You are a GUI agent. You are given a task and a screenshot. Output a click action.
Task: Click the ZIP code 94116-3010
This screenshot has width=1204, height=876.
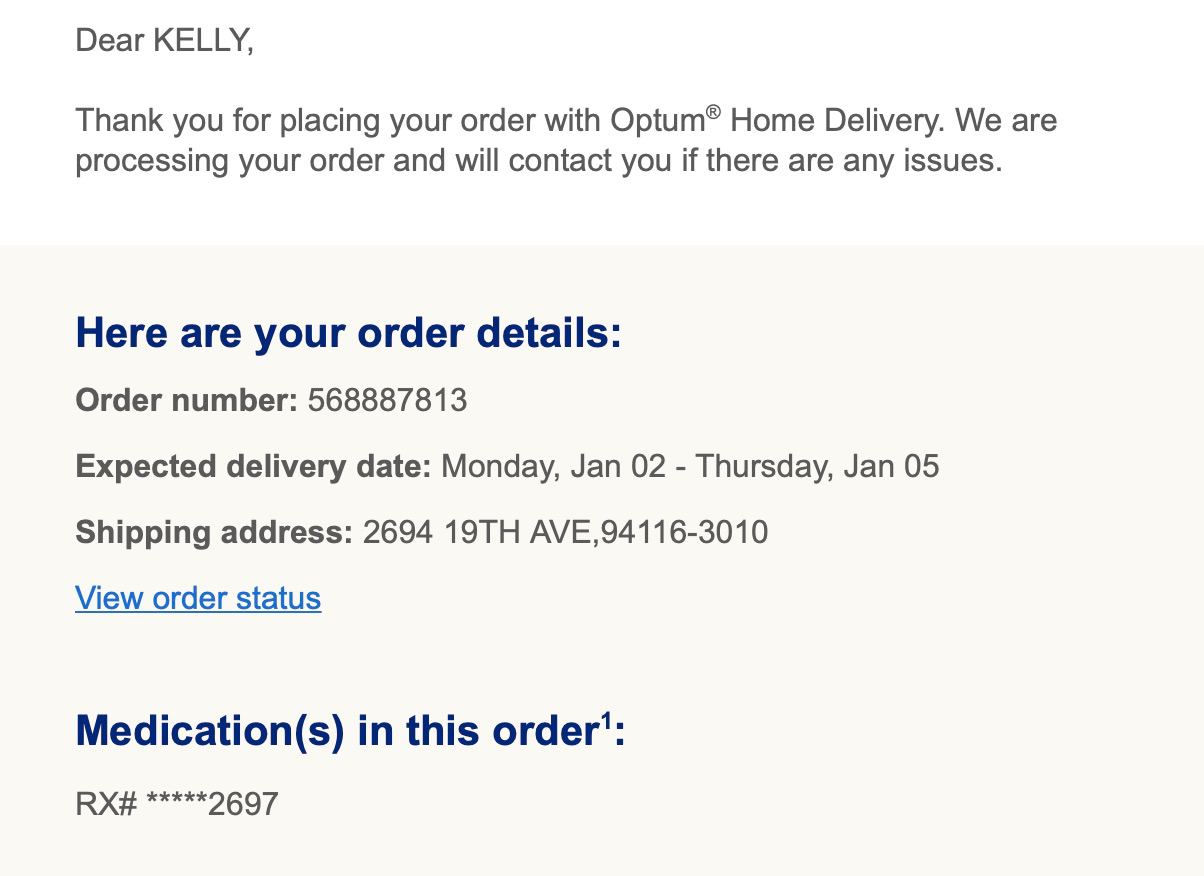tap(685, 532)
